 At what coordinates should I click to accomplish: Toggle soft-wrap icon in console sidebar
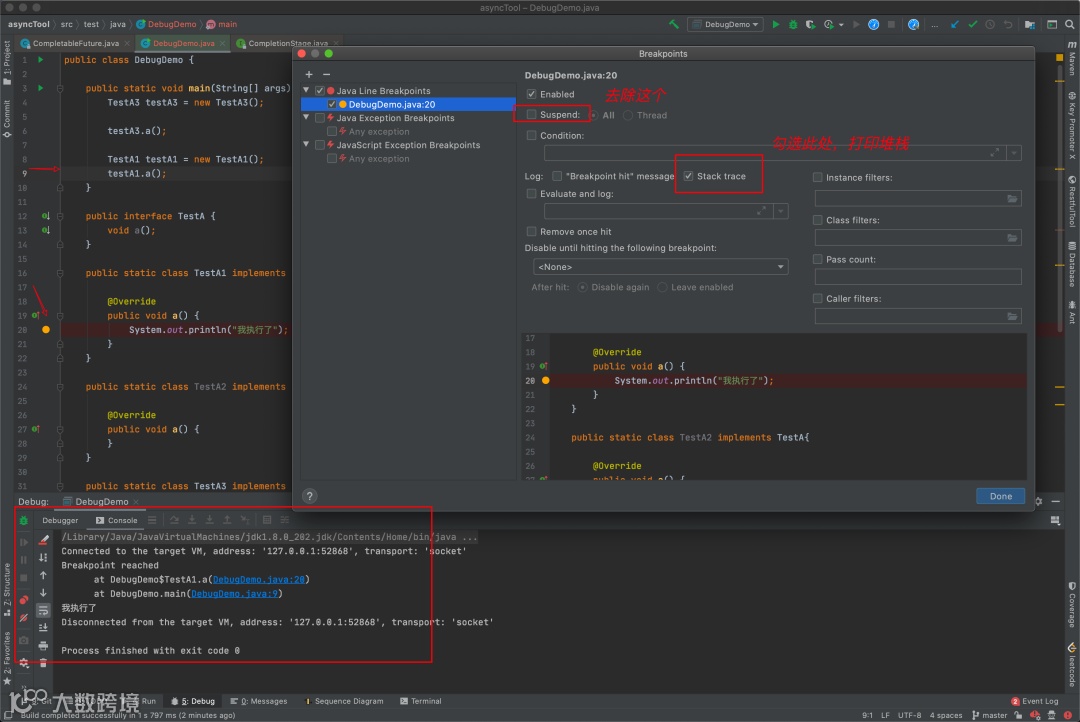pyautogui.click(x=43, y=610)
